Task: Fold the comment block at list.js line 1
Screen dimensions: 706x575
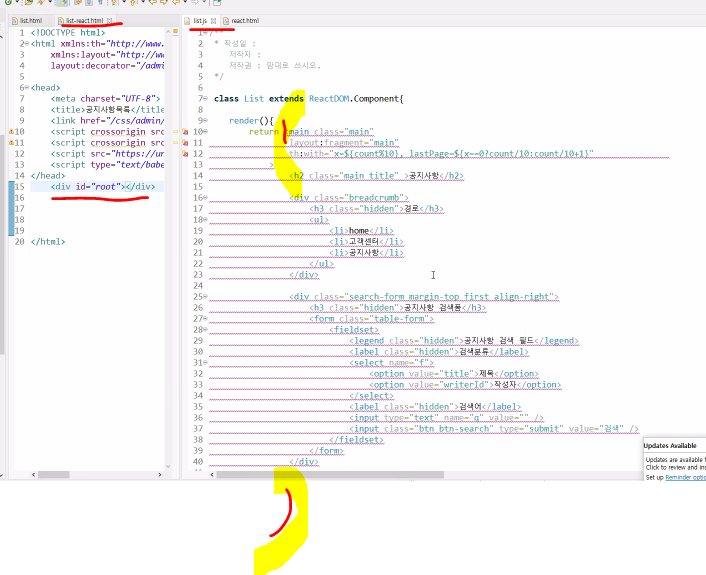Action: (205, 33)
